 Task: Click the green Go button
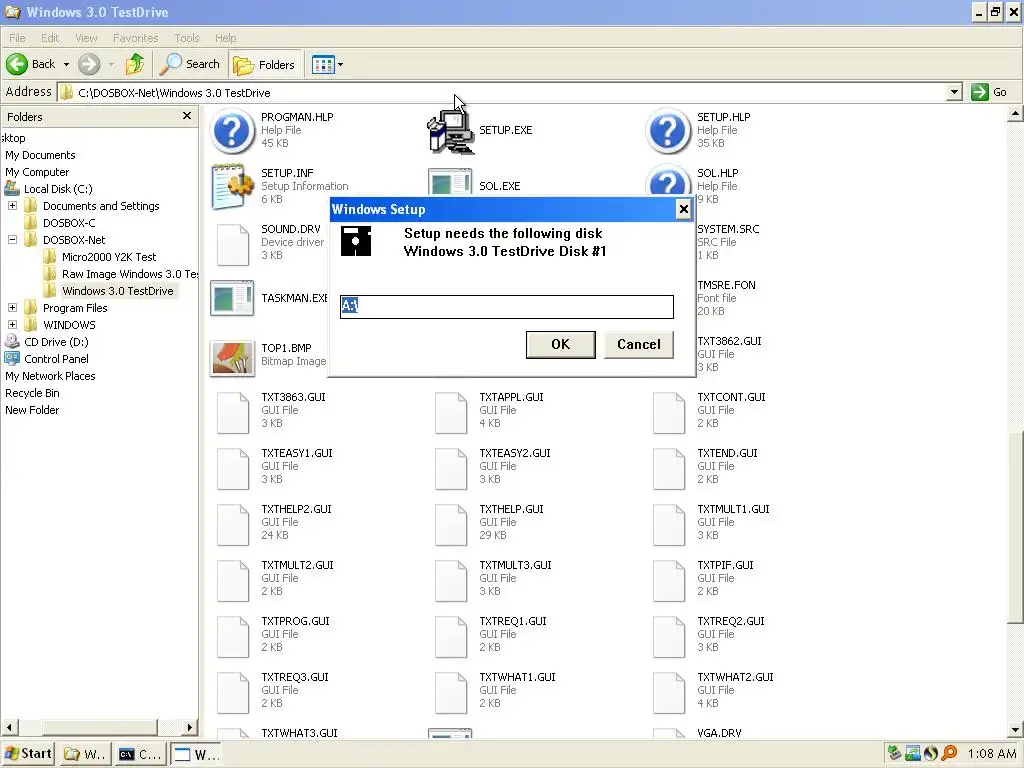point(989,92)
